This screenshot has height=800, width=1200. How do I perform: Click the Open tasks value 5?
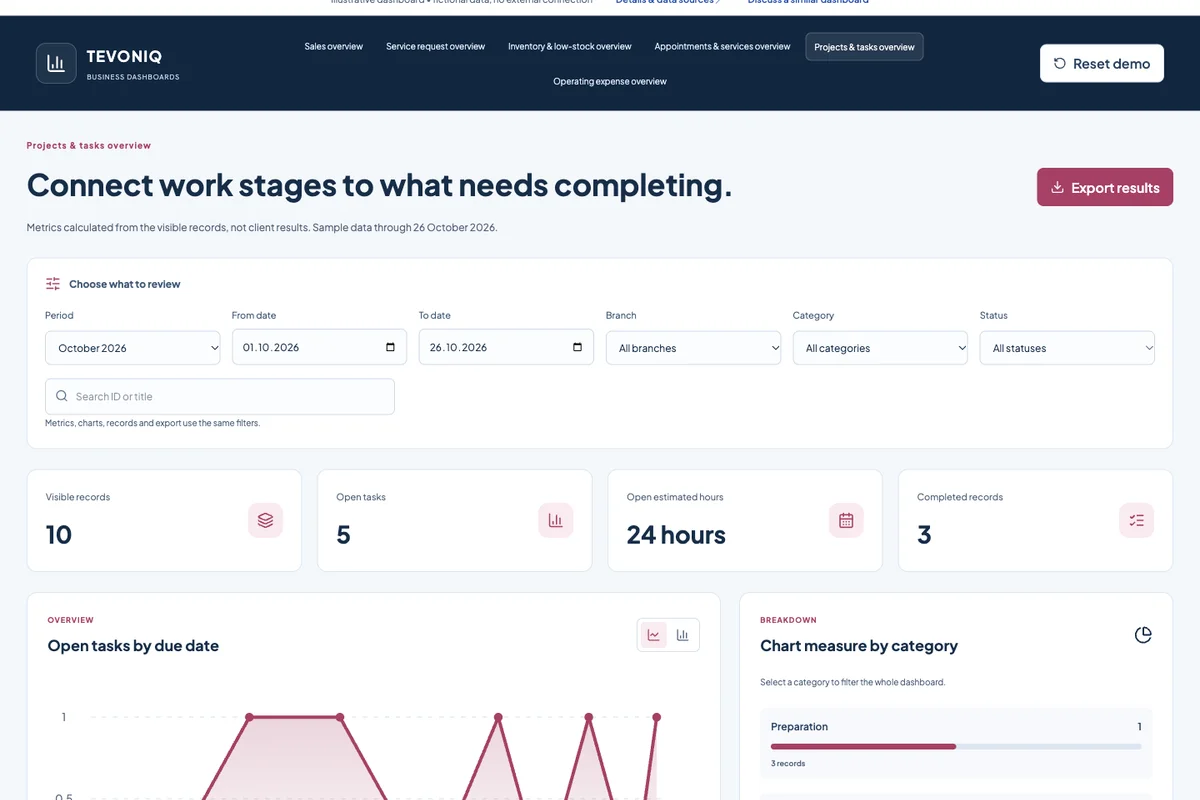tap(343, 535)
